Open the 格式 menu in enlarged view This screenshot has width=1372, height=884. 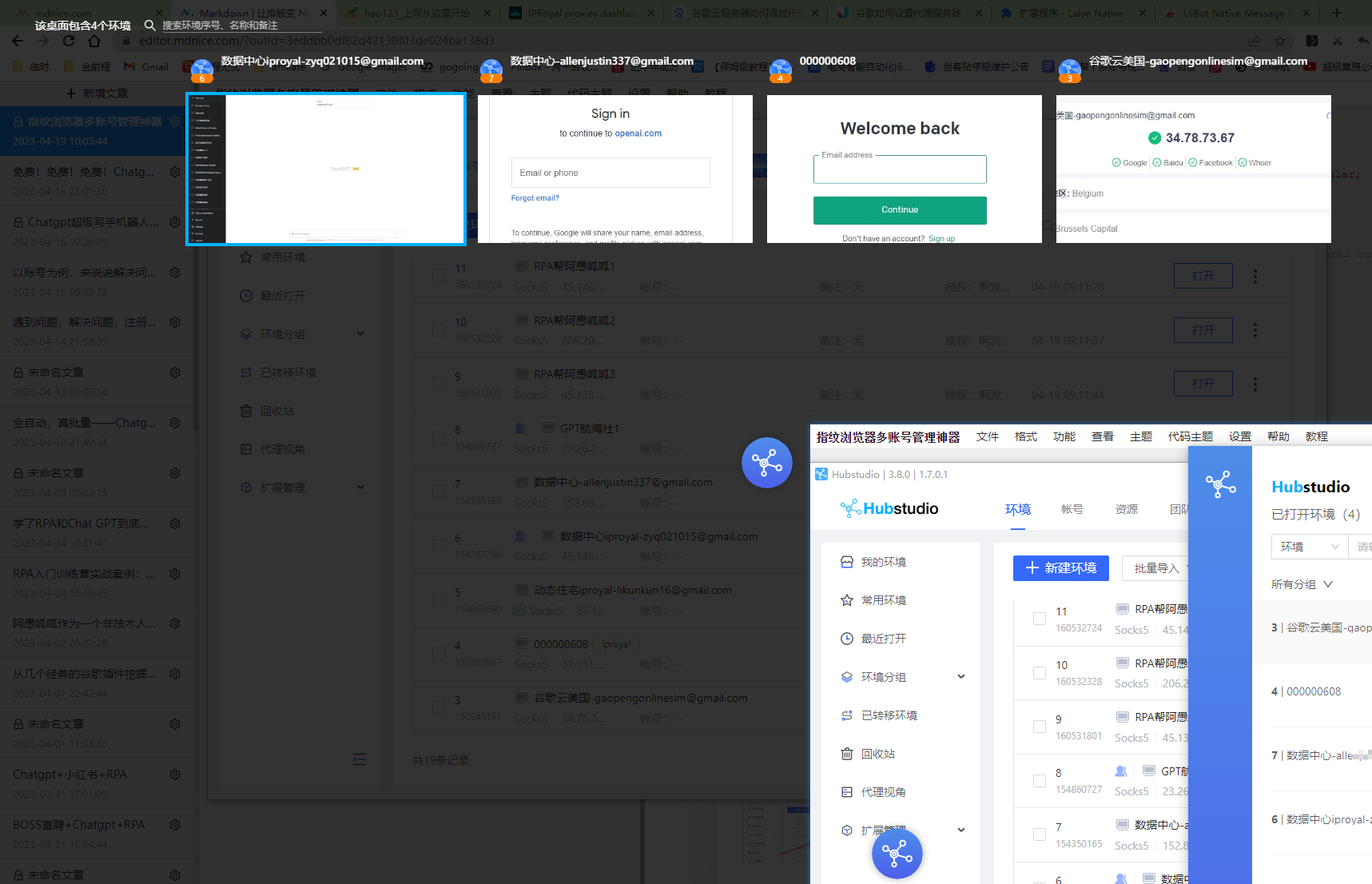coord(1026,436)
